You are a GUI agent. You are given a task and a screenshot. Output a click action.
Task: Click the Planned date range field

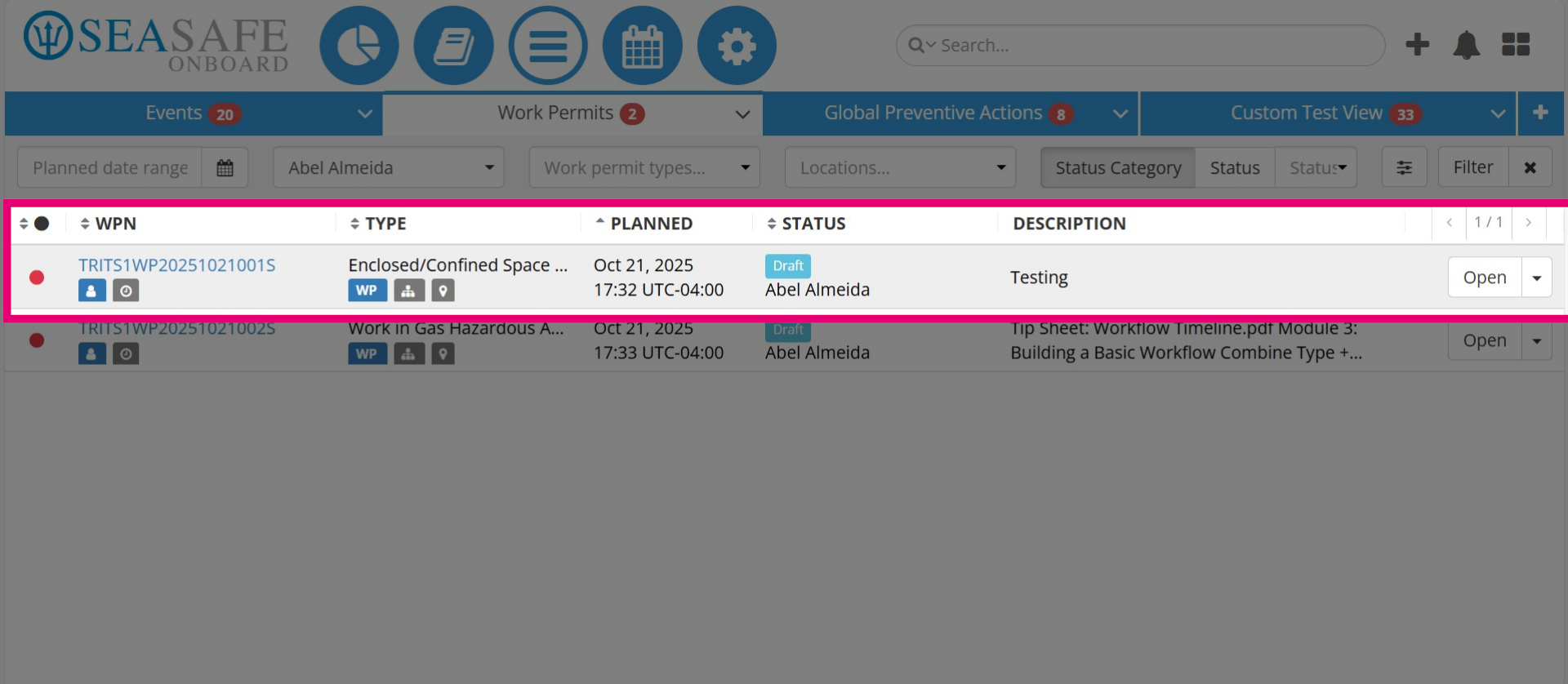pos(110,167)
